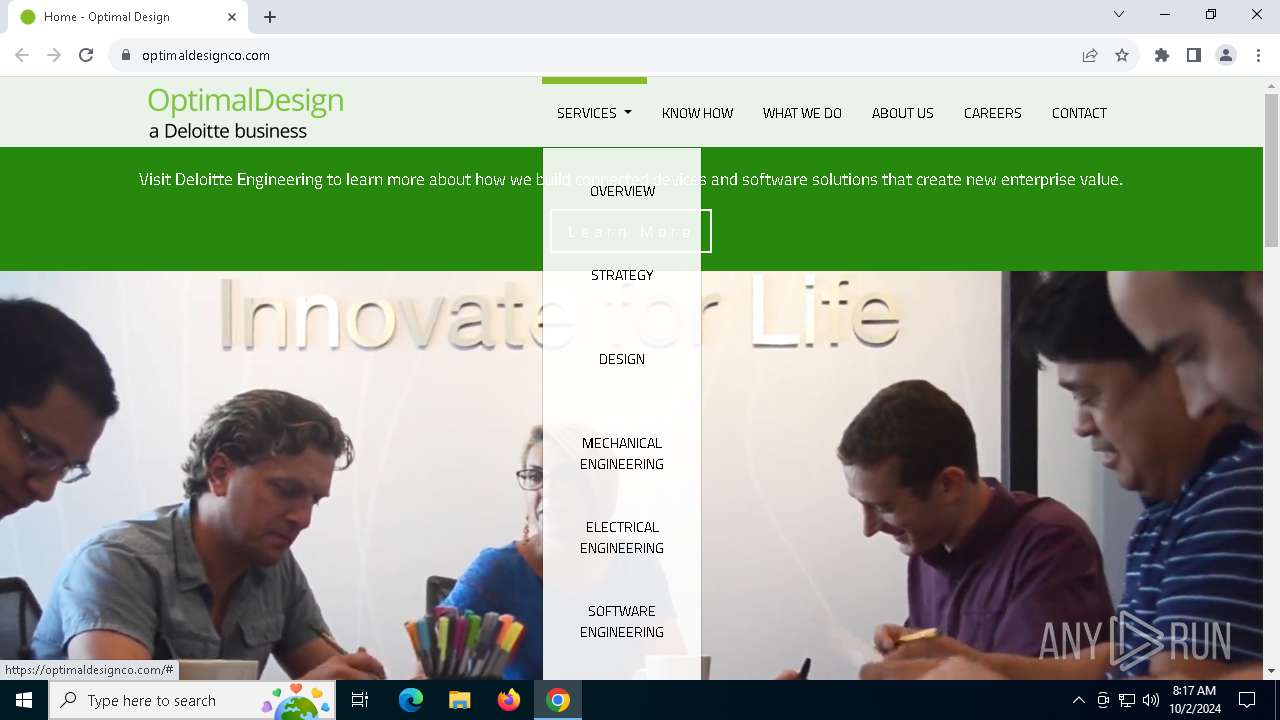The image size is (1280, 720).
Task: Open the Chrome three-dot menu
Action: (1258, 55)
